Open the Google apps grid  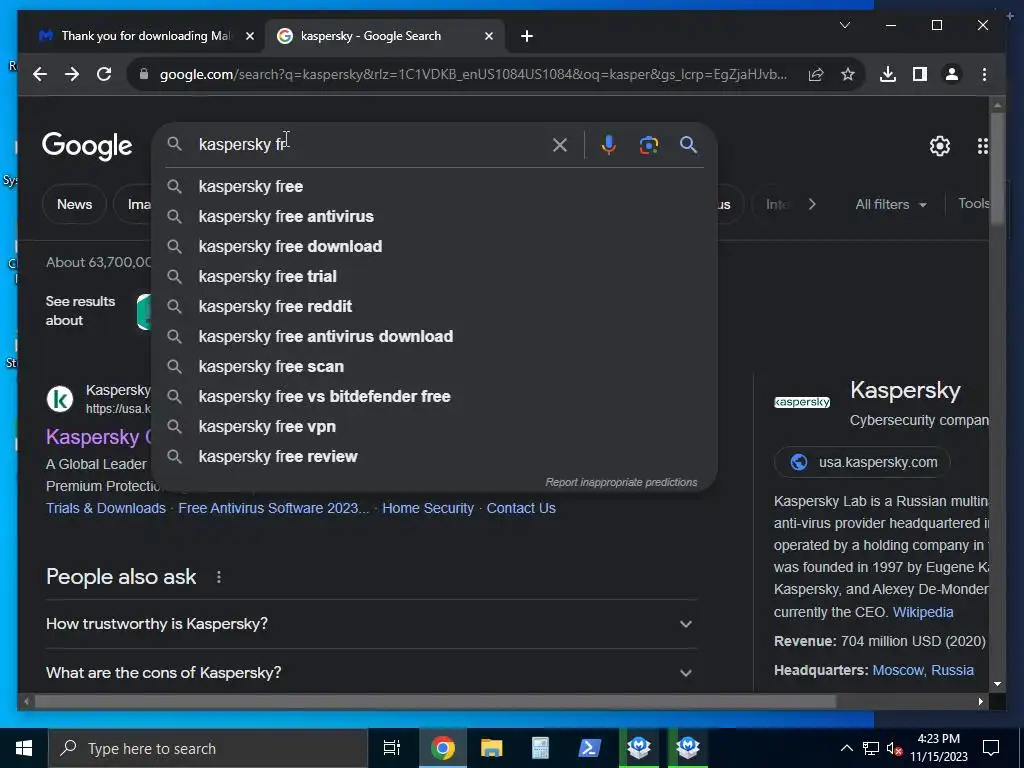tap(982, 146)
